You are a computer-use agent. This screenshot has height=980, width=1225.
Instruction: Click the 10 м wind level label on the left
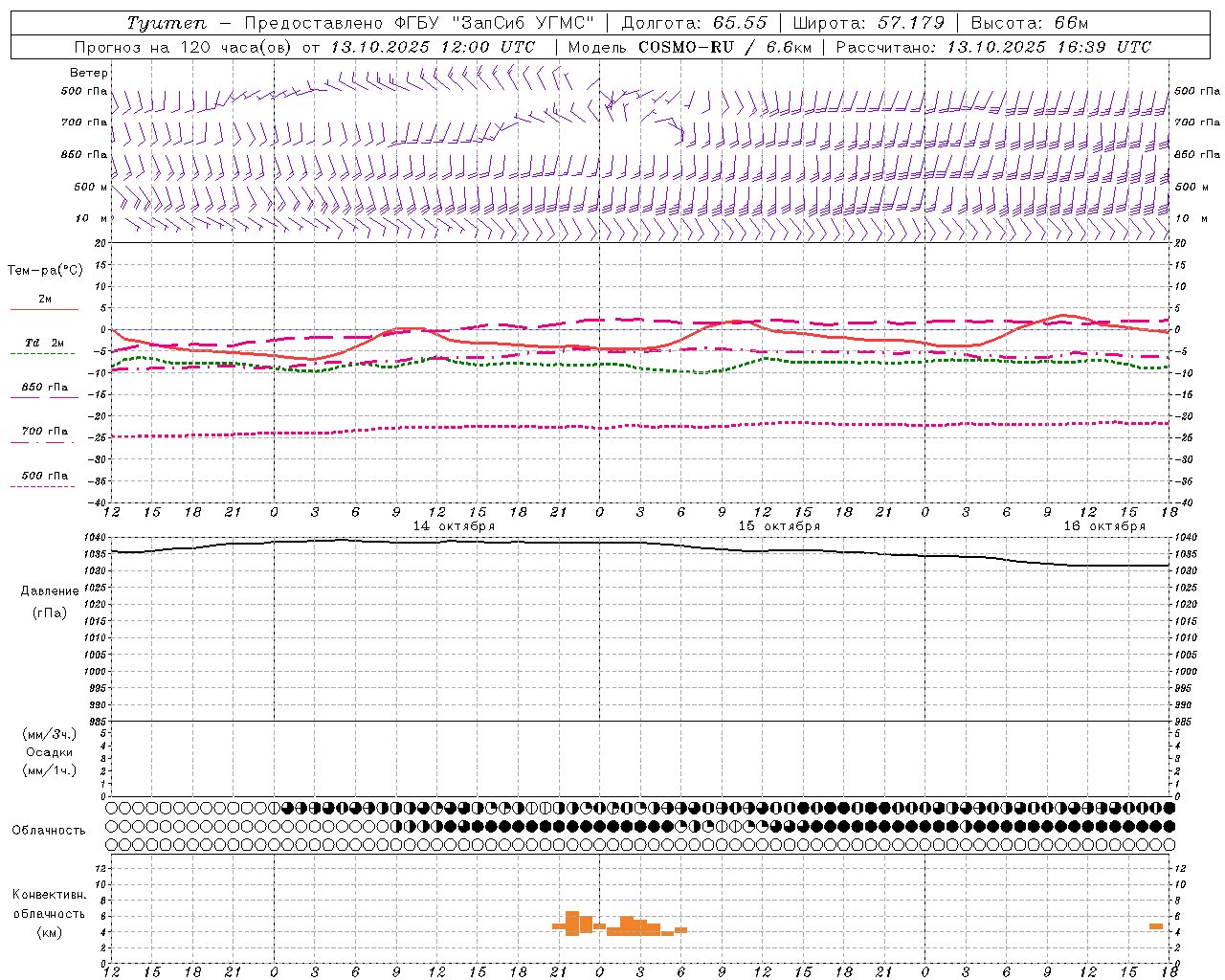coord(92,218)
